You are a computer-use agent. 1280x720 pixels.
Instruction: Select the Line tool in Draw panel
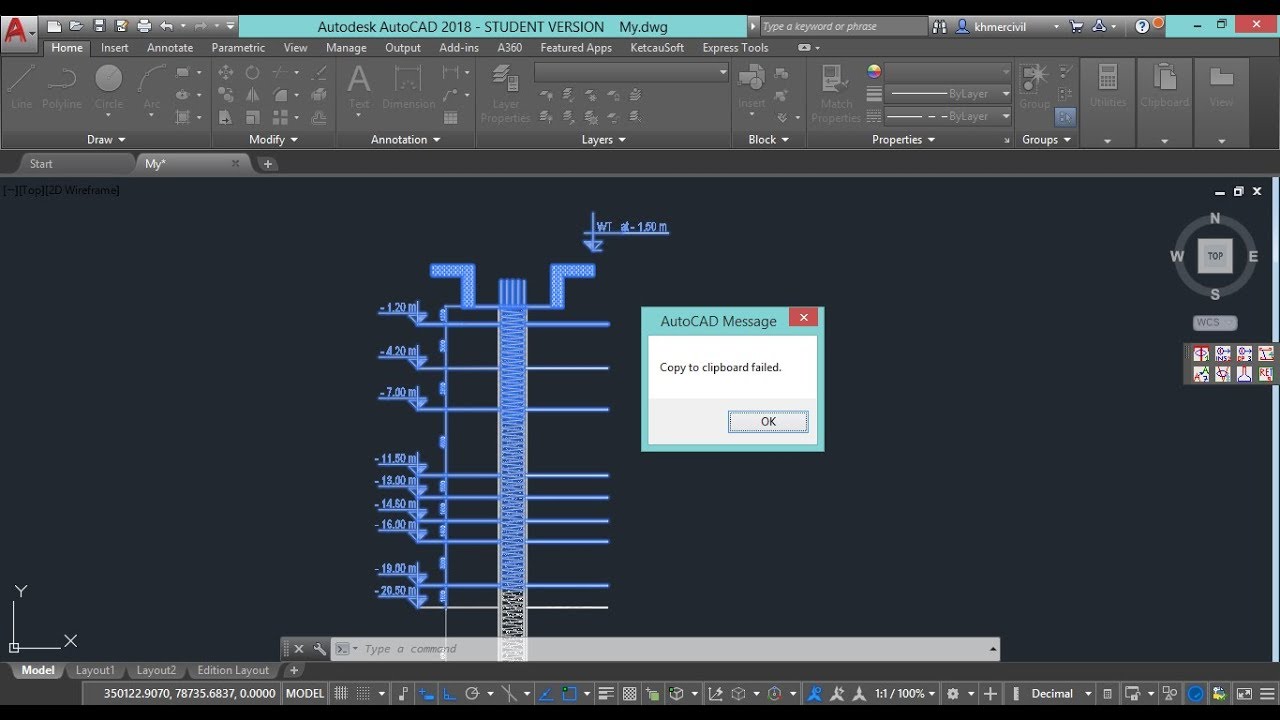pyautogui.click(x=22, y=86)
